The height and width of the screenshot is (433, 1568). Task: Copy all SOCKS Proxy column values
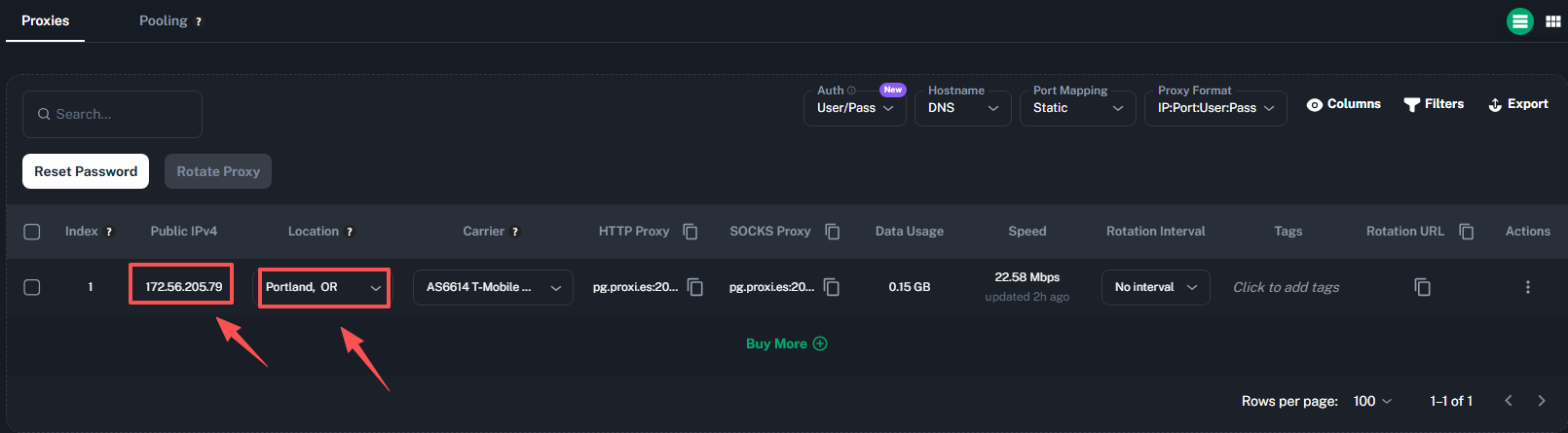(833, 232)
